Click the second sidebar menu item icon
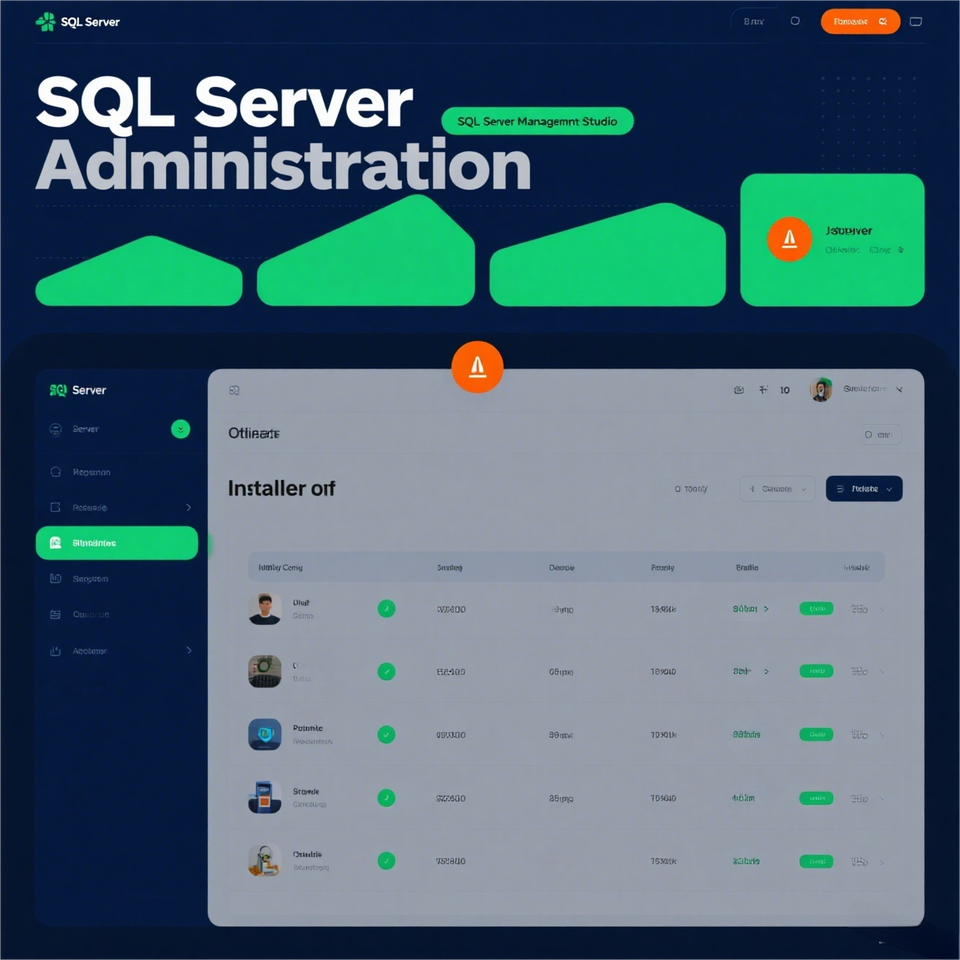The width and height of the screenshot is (960, 960). tap(55, 472)
